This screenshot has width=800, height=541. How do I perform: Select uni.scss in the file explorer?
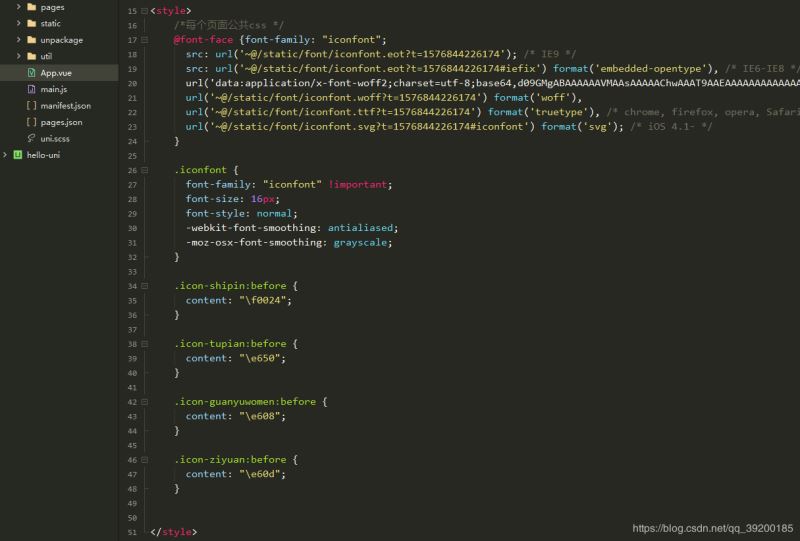(x=55, y=138)
